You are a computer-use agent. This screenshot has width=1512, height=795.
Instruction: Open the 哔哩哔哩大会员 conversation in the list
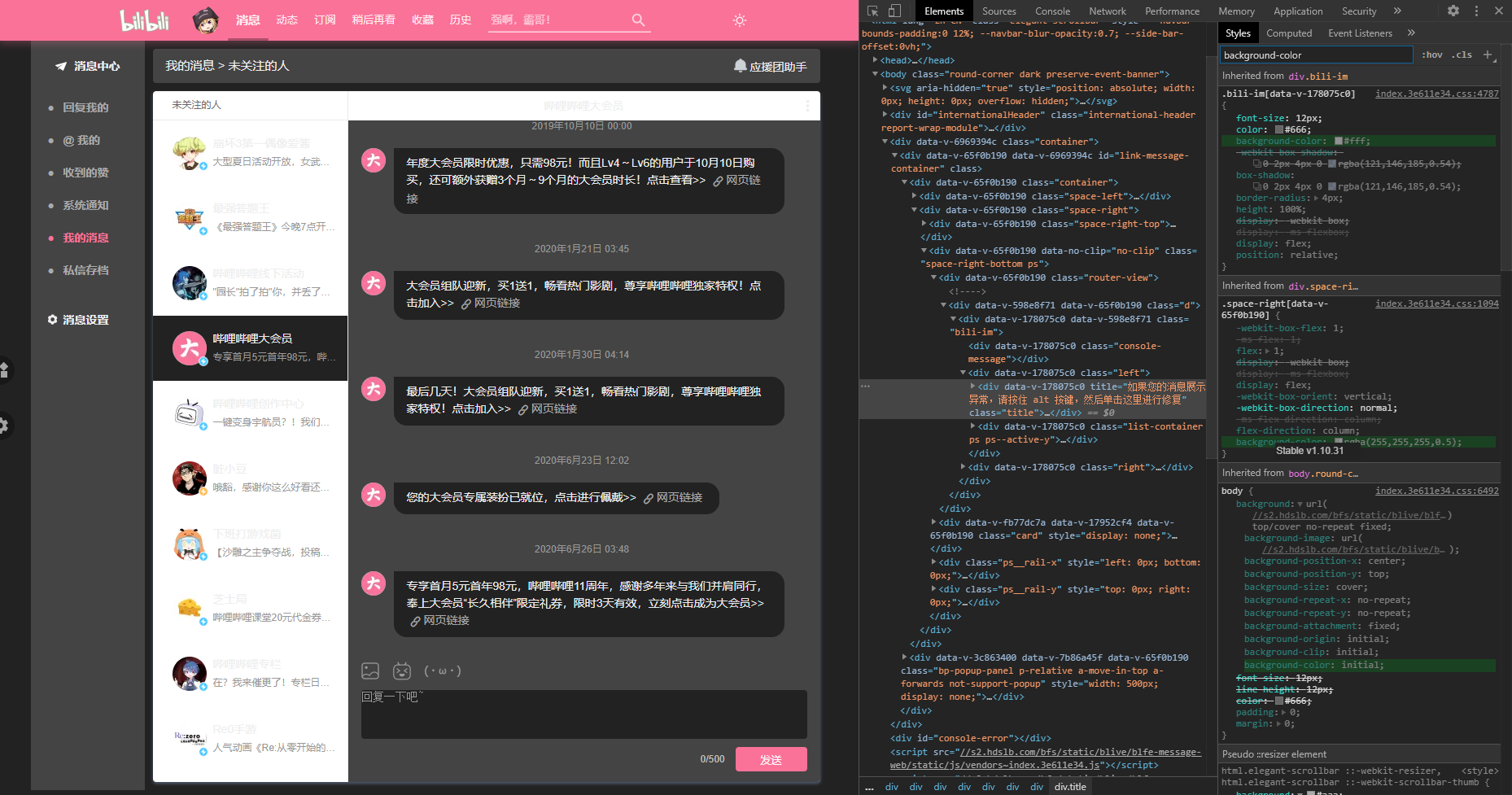tap(251, 348)
